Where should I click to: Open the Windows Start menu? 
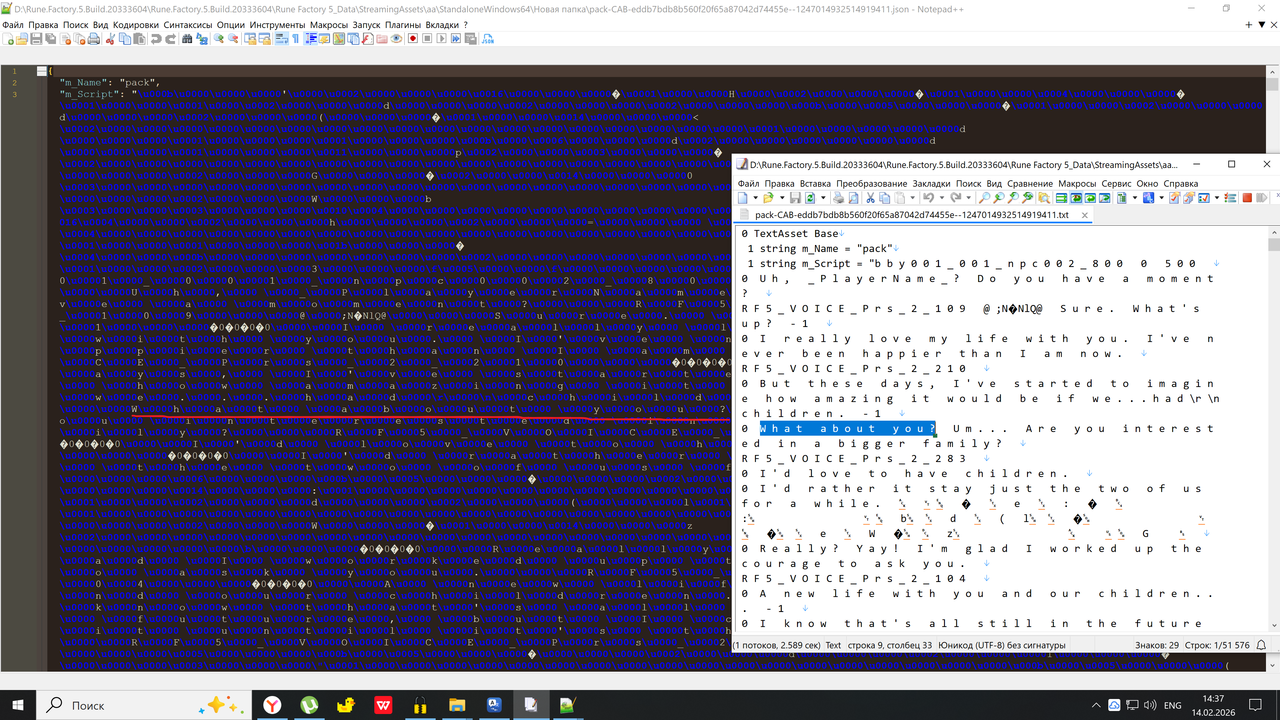[18, 705]
